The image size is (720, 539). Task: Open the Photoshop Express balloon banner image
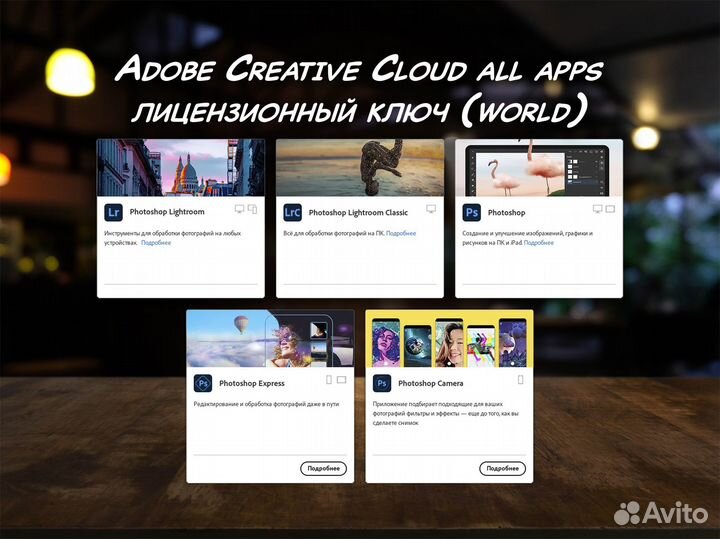[x=270, y=338]
